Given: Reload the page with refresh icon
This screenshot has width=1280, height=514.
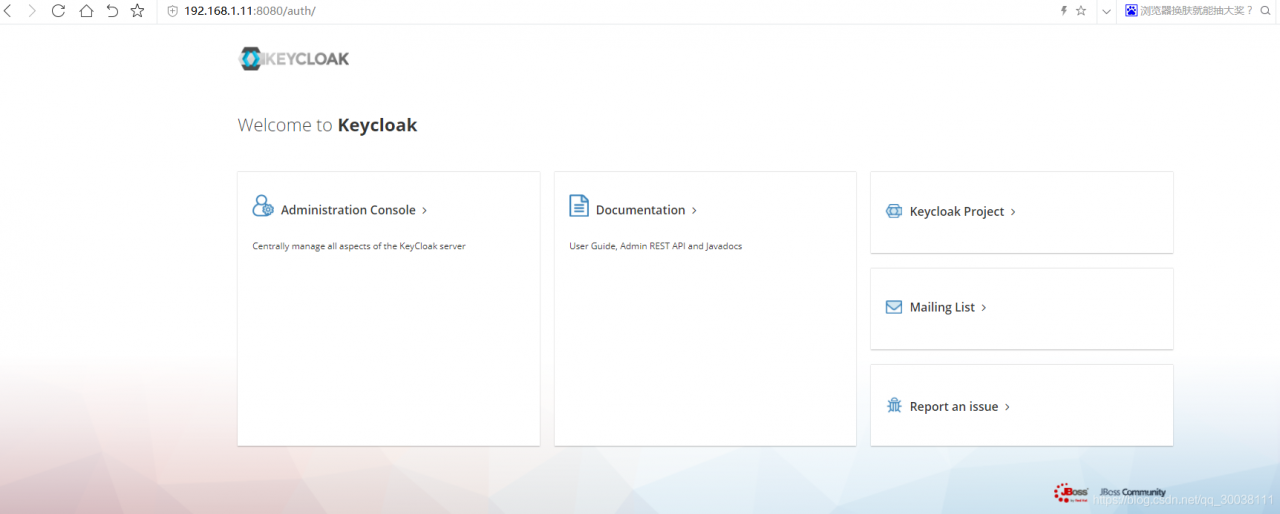Looking at the screenshot, I should 58,11.
